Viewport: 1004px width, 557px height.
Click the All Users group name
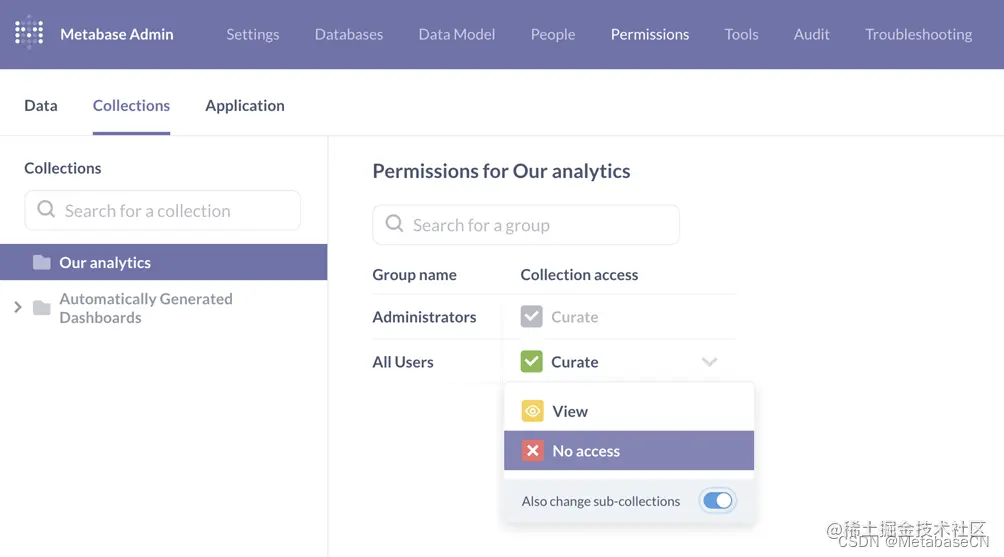coord(403,362)
